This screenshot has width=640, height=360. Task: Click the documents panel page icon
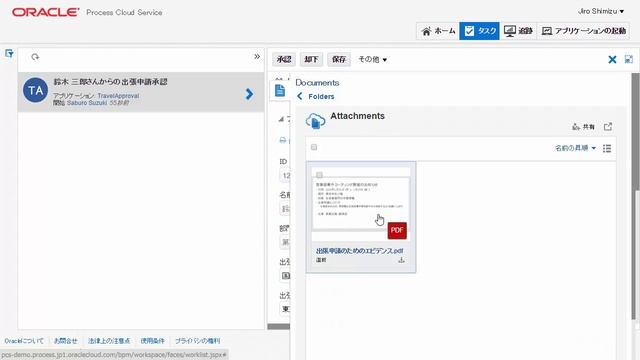pos(280,90)
